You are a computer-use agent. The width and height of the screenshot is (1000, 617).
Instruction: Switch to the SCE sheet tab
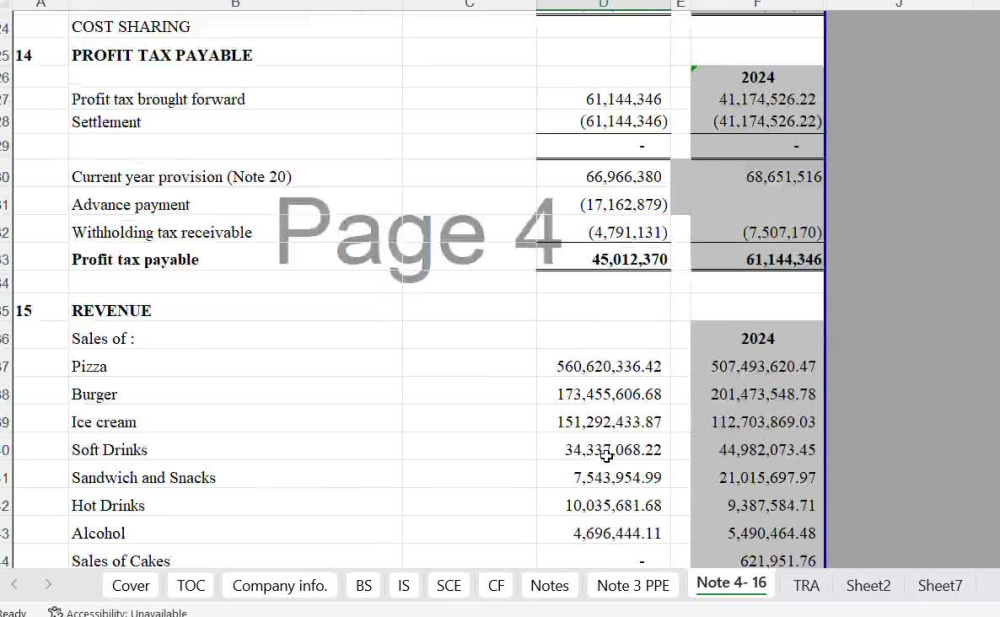(x=448, y=585)
